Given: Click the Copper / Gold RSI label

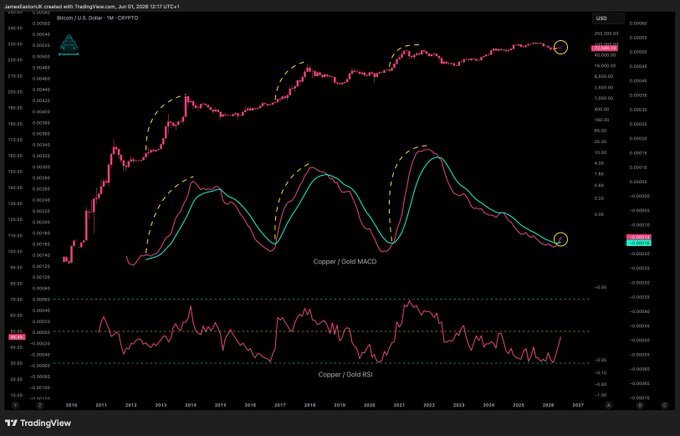Looking at the screenshot, I should tap(346, 374).
